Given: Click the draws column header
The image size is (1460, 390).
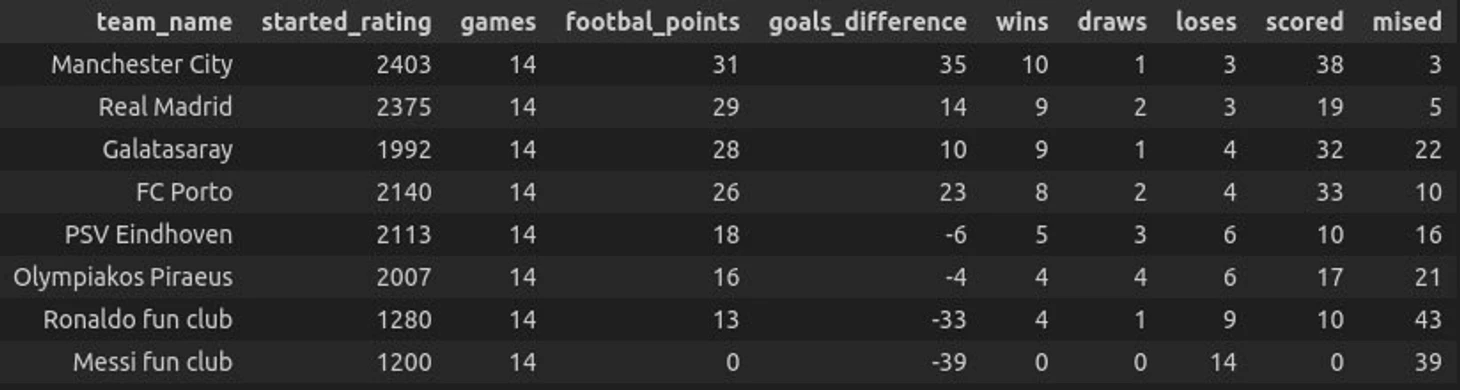Looking at the screenshot, I should (1112, 22).
